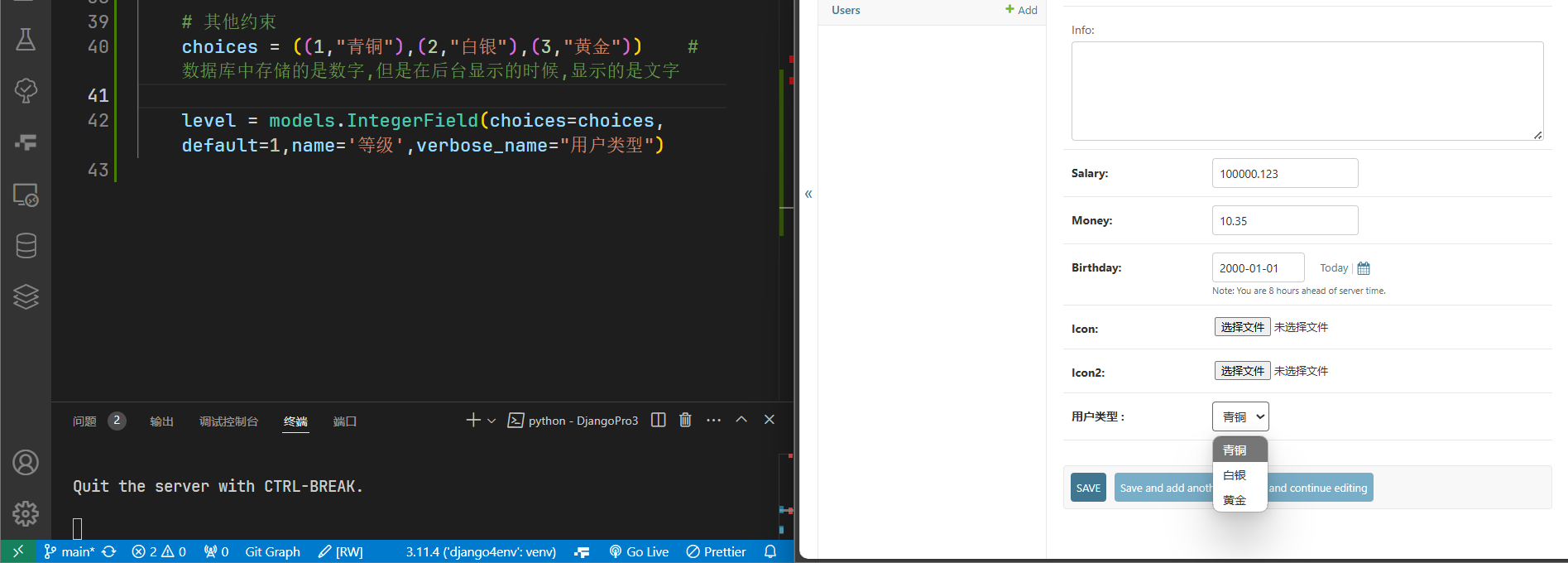1568x563 pixels.
Task: Open the Birthday calendar picker icon
Action: 1364,268
